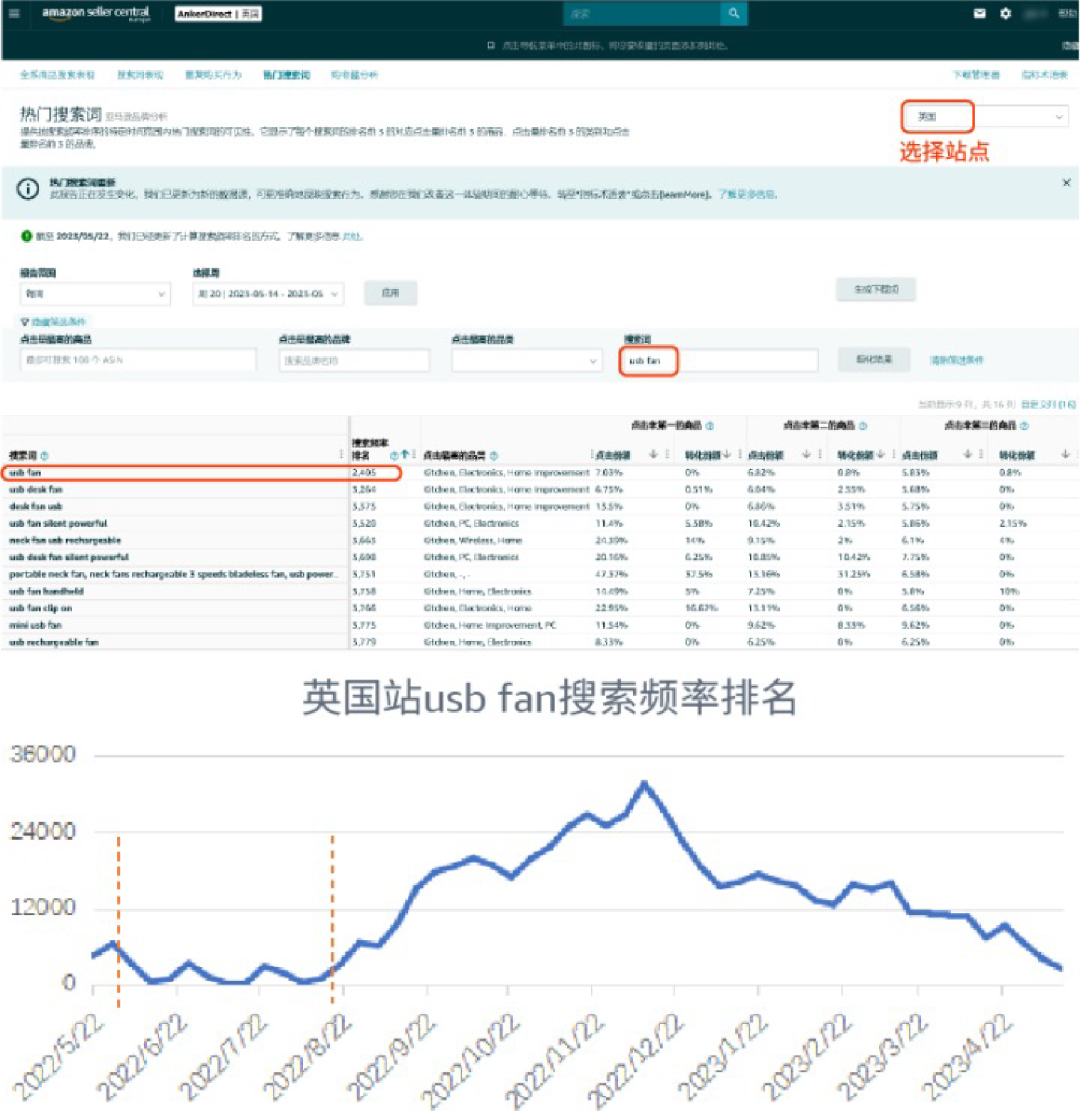Select the 'usb rechargeable fan' row

tap(540, 643)
